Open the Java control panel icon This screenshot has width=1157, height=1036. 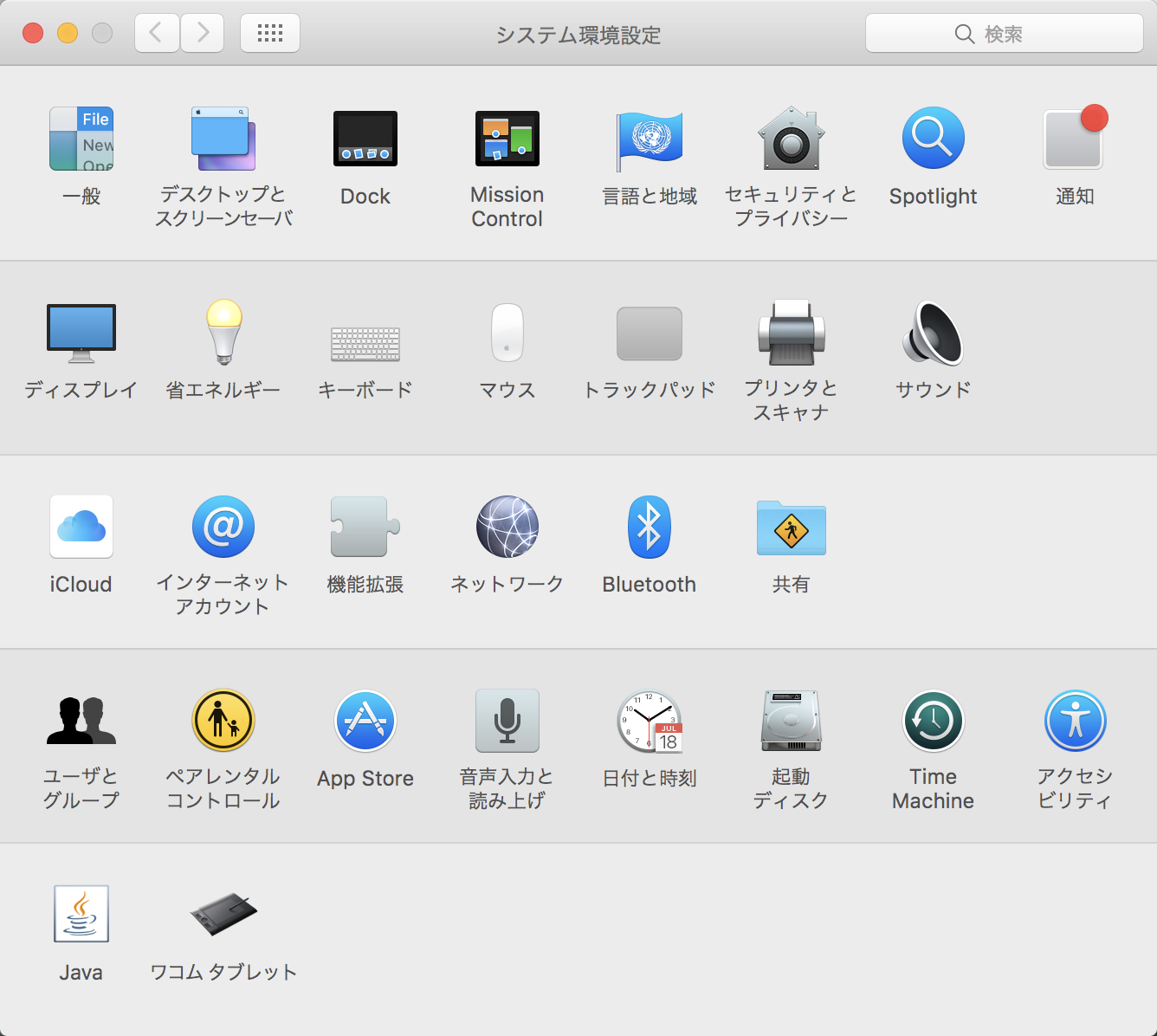(81, 914)
